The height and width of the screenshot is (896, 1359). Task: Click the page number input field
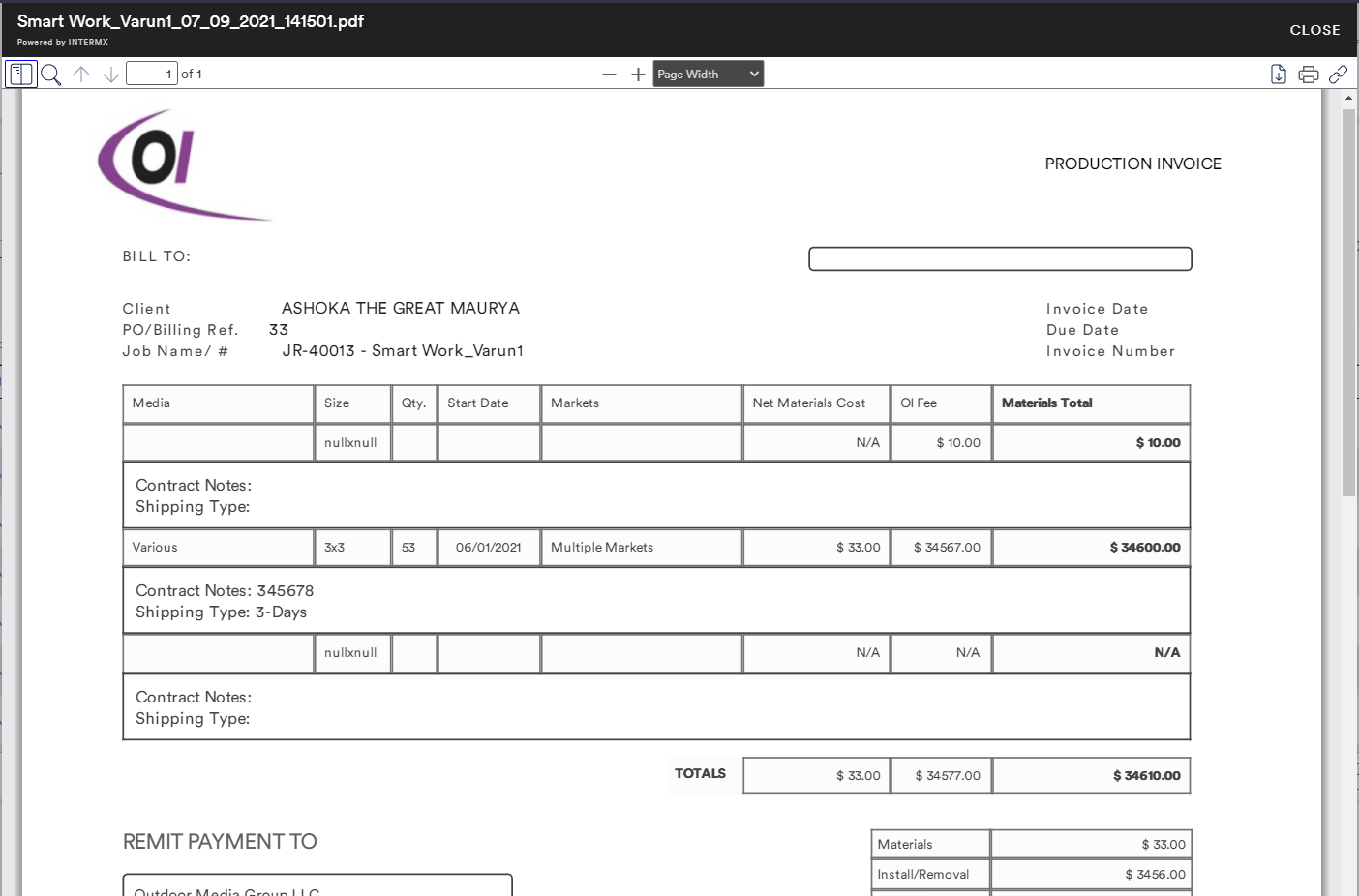tap(152, 74)
